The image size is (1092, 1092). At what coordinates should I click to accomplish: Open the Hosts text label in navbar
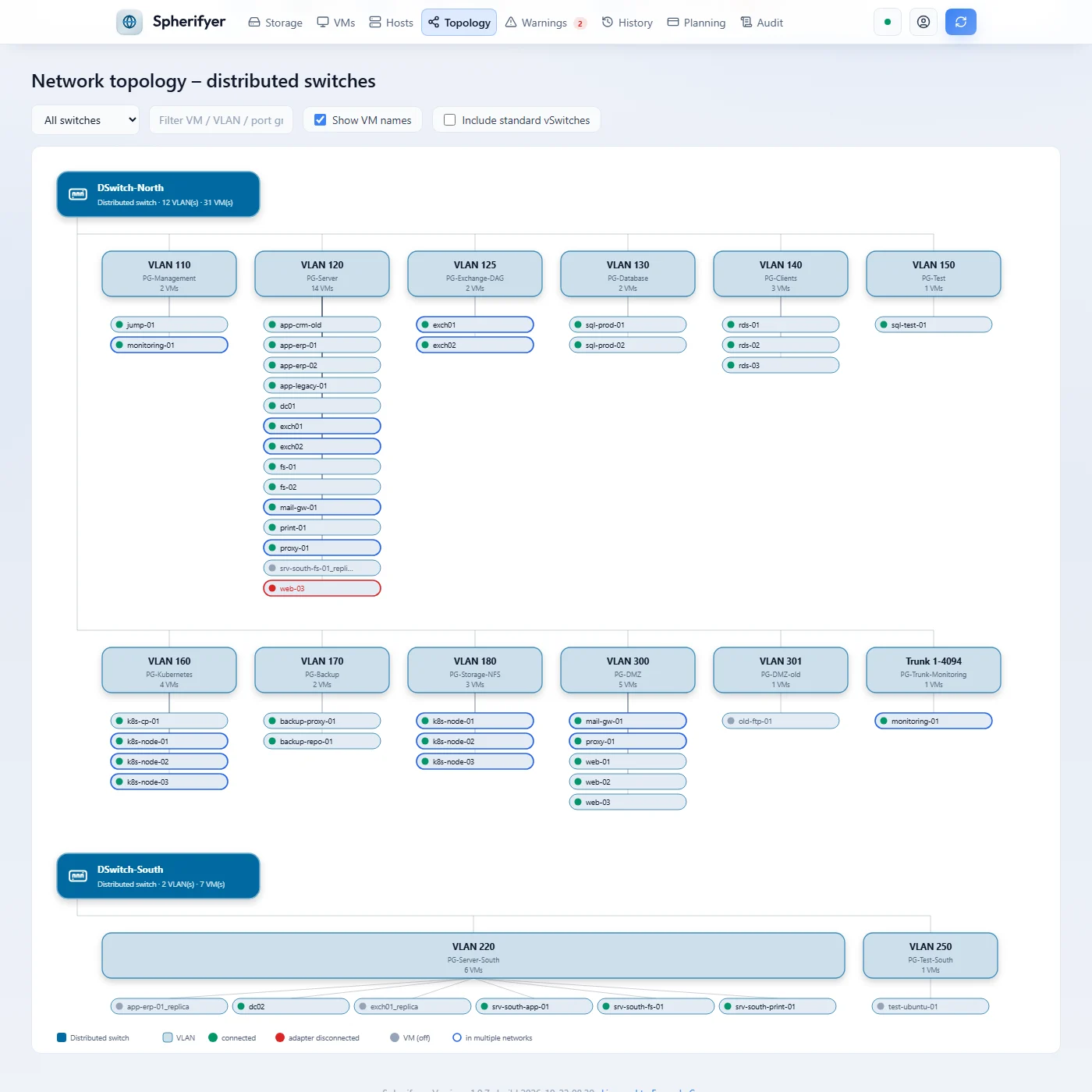(x=399, y=23)
